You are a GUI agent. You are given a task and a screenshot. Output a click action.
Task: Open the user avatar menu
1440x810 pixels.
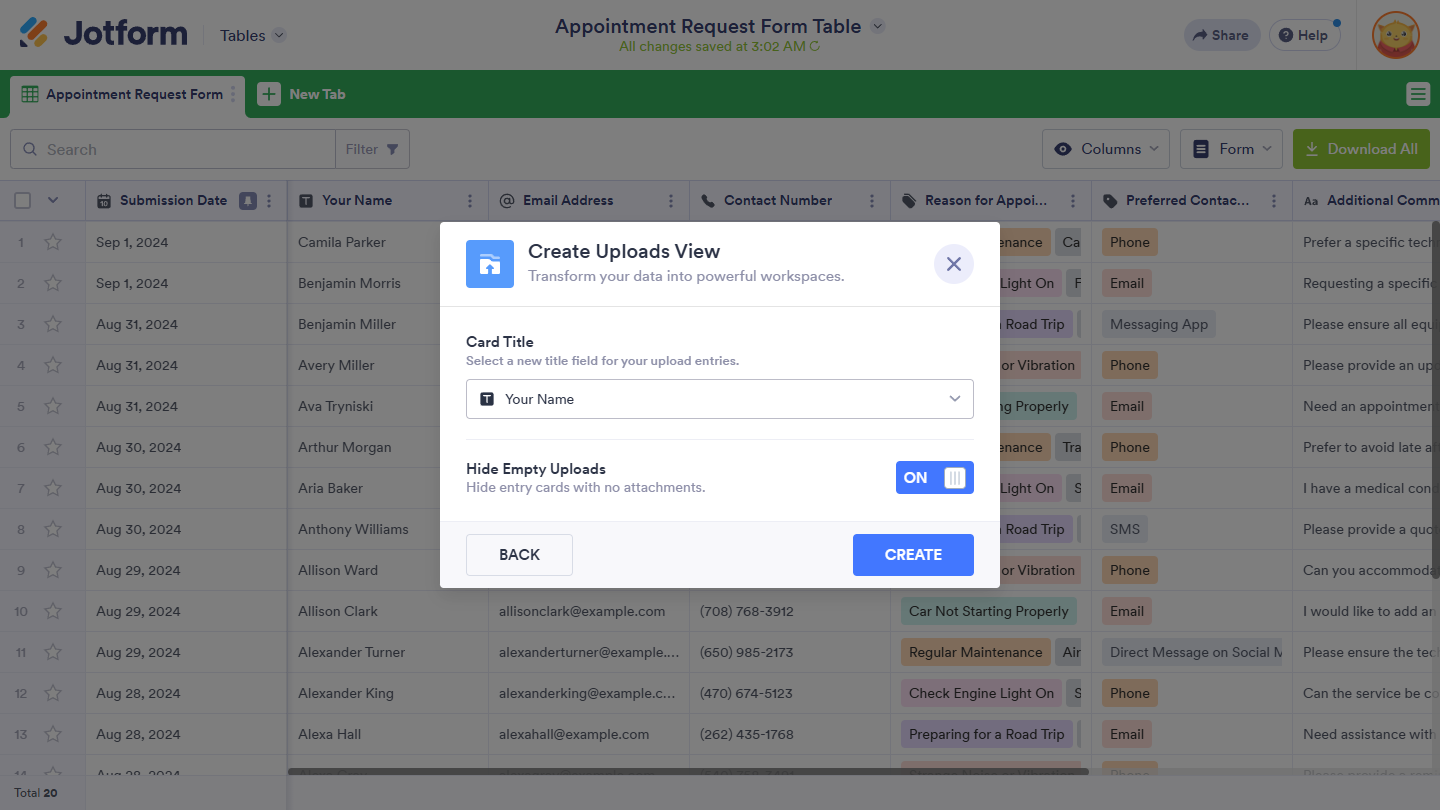pos(1395,35)
